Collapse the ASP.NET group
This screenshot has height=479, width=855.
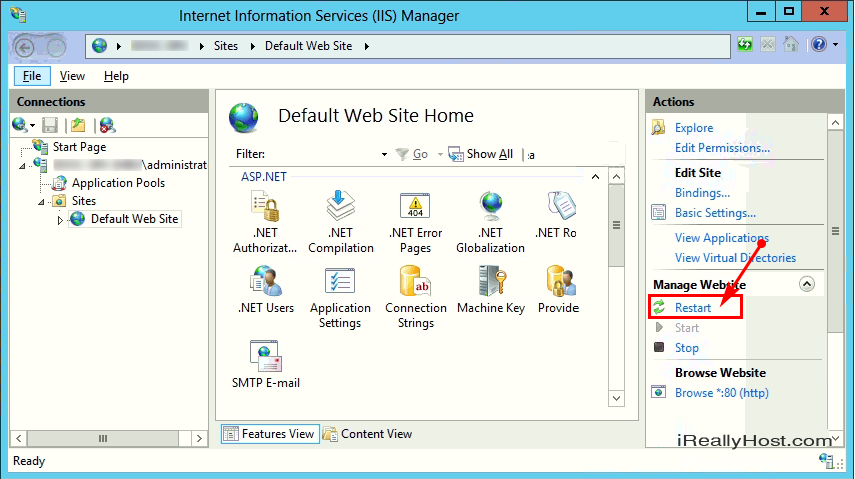tap(595, 177)
